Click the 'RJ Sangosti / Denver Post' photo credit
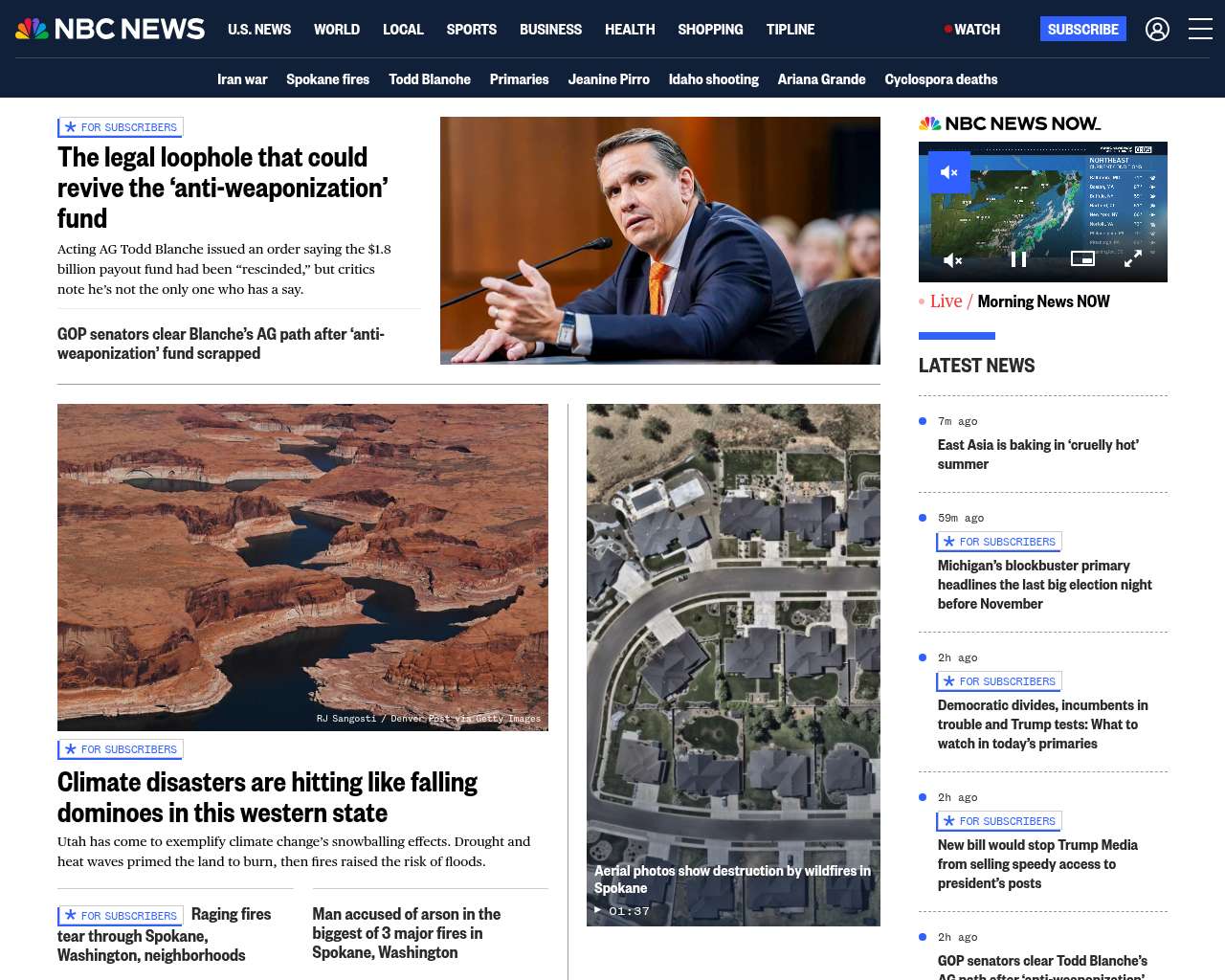Image resolution: width=1225 pixels, height=980 pixels. coord(429,719)
